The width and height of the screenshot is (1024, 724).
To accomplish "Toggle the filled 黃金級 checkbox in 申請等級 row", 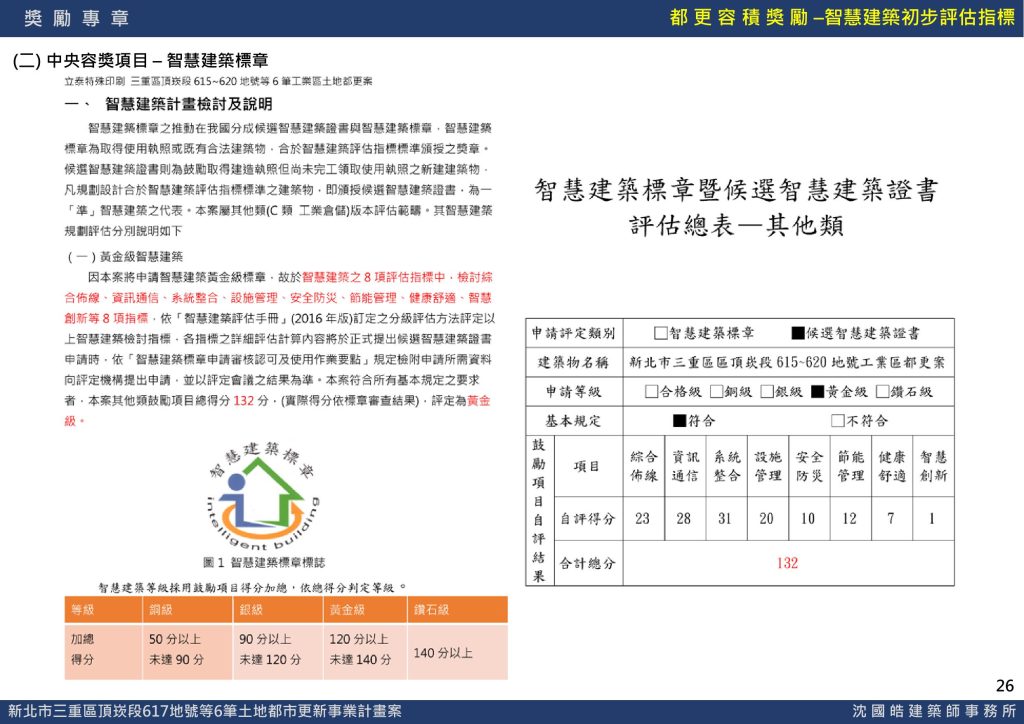I will point(818,391).
